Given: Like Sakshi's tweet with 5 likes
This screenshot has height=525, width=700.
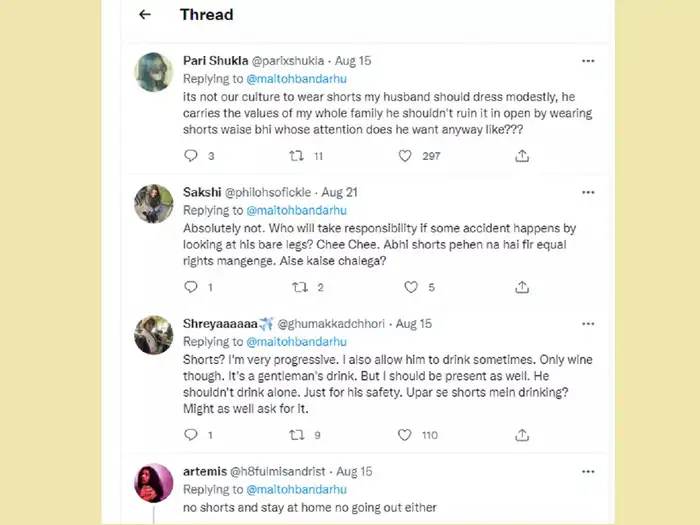Looking at the screenshot, I should (410, 287).
